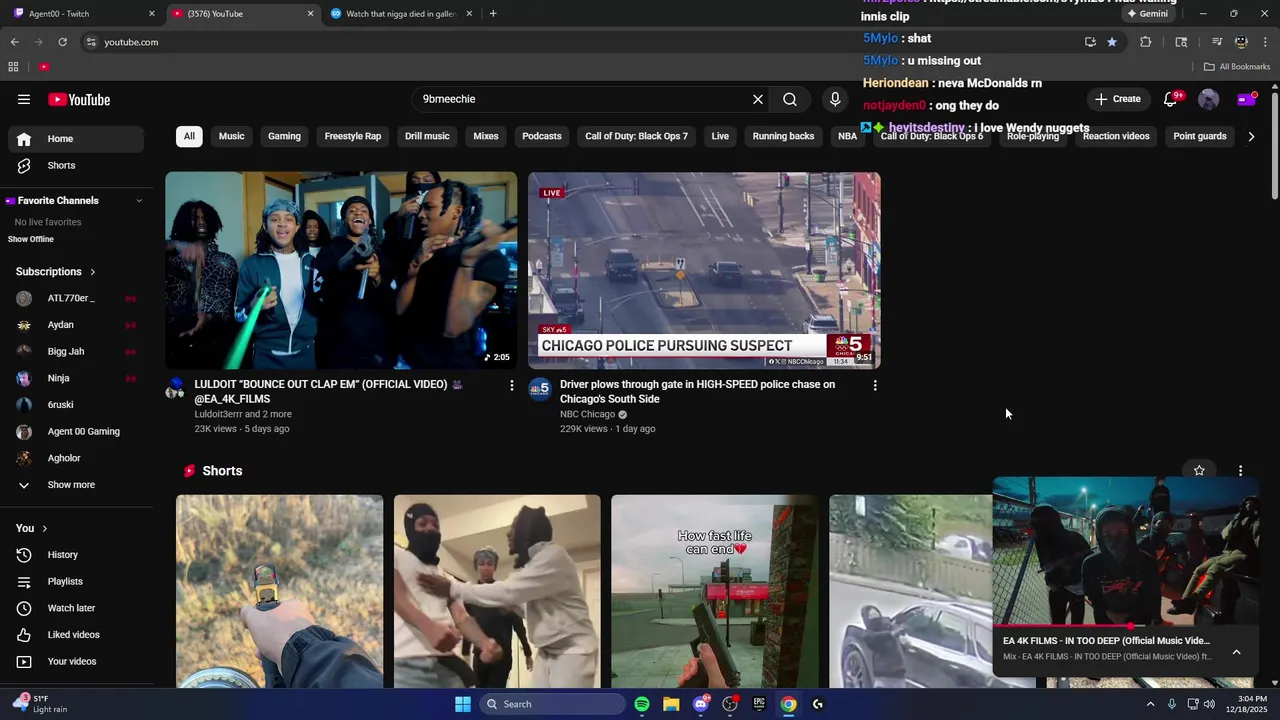
Task: Start voice search with the microphone
Action: 835,99
